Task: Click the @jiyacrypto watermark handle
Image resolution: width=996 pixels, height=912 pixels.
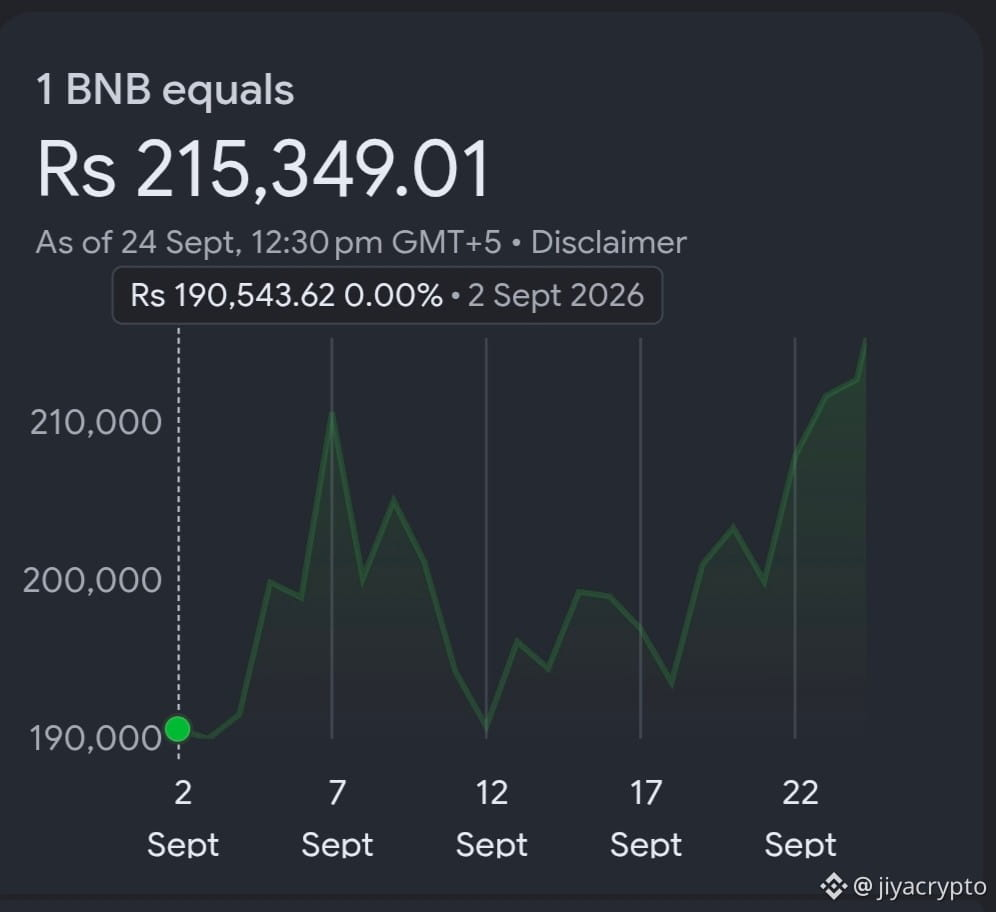Action: [x=919, y=887]
